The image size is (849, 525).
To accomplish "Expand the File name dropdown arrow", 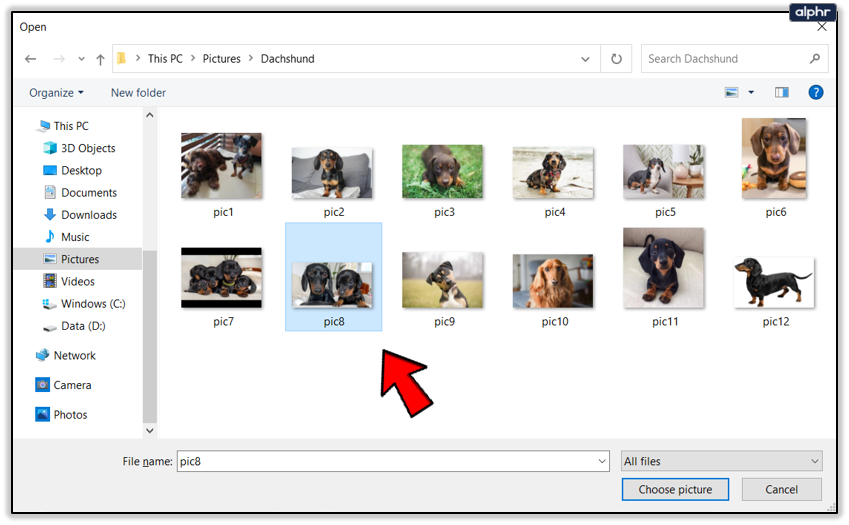I will coord(602,461).
